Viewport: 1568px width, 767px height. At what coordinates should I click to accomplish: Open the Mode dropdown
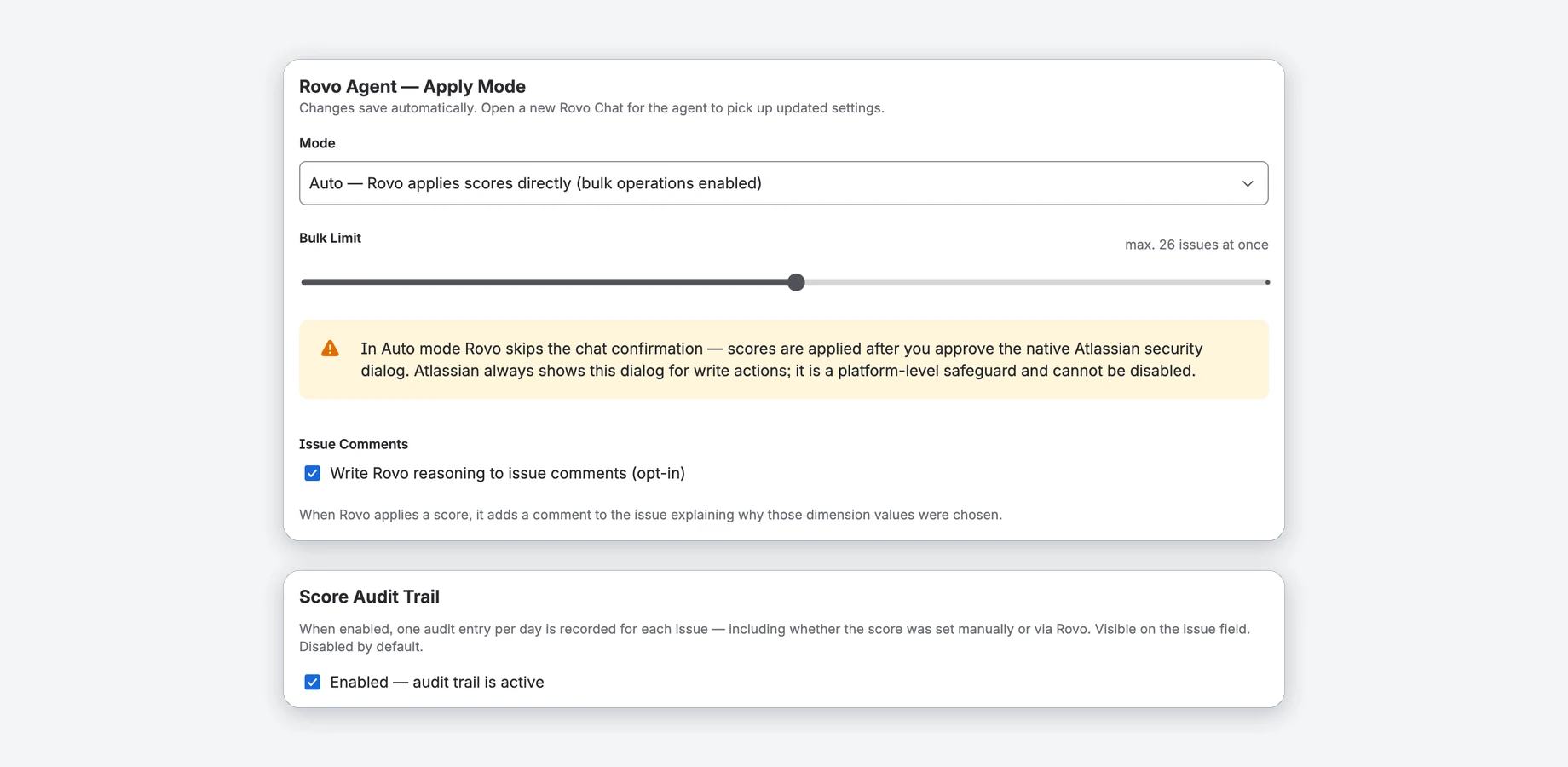tap(783, 183)
